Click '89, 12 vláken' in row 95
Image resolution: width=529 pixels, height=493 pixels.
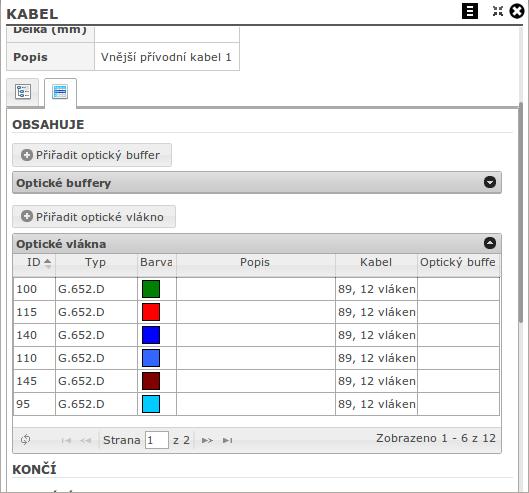click(377, 404)
